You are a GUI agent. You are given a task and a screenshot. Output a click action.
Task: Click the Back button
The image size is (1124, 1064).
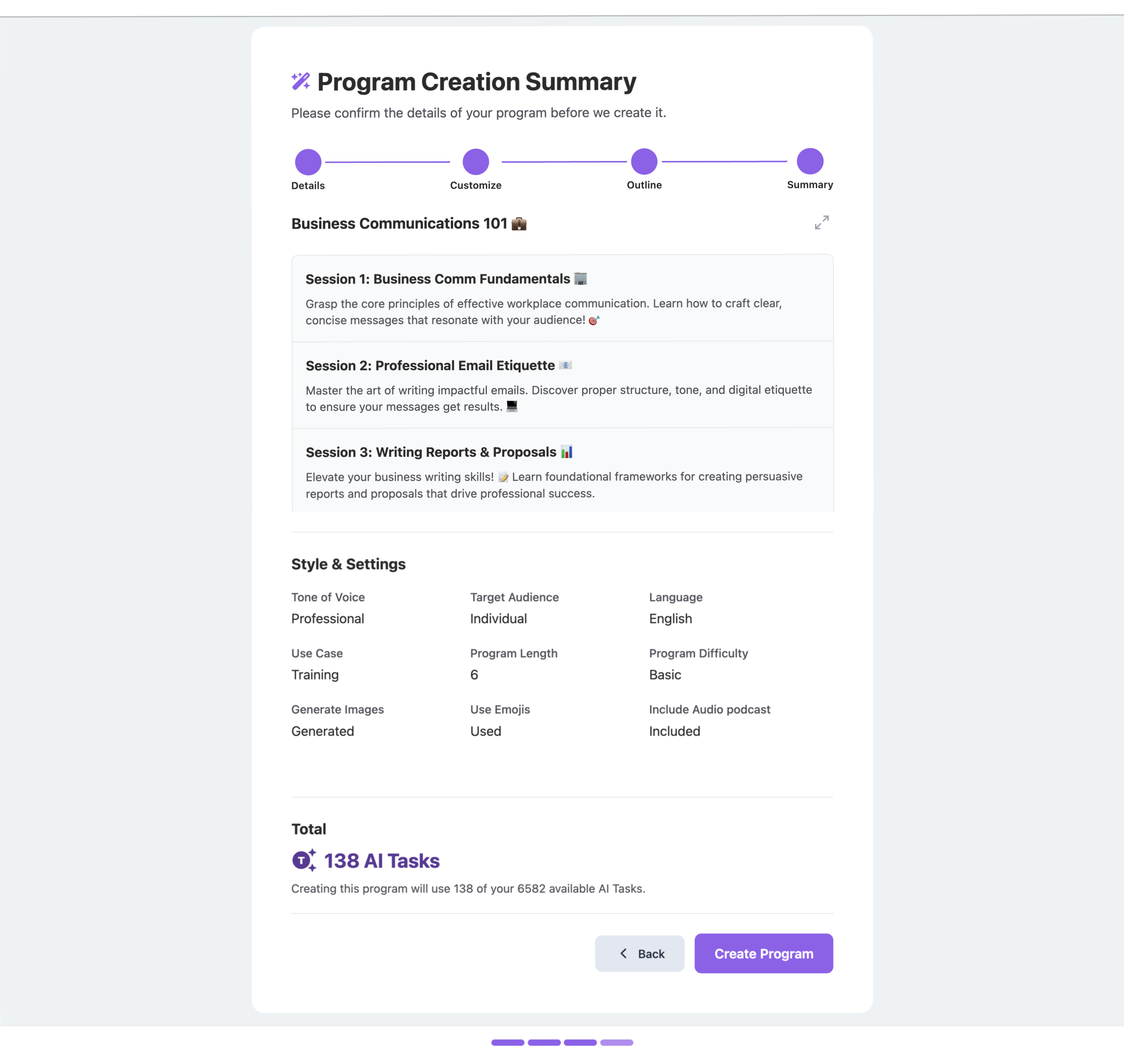tap(640, 953)
